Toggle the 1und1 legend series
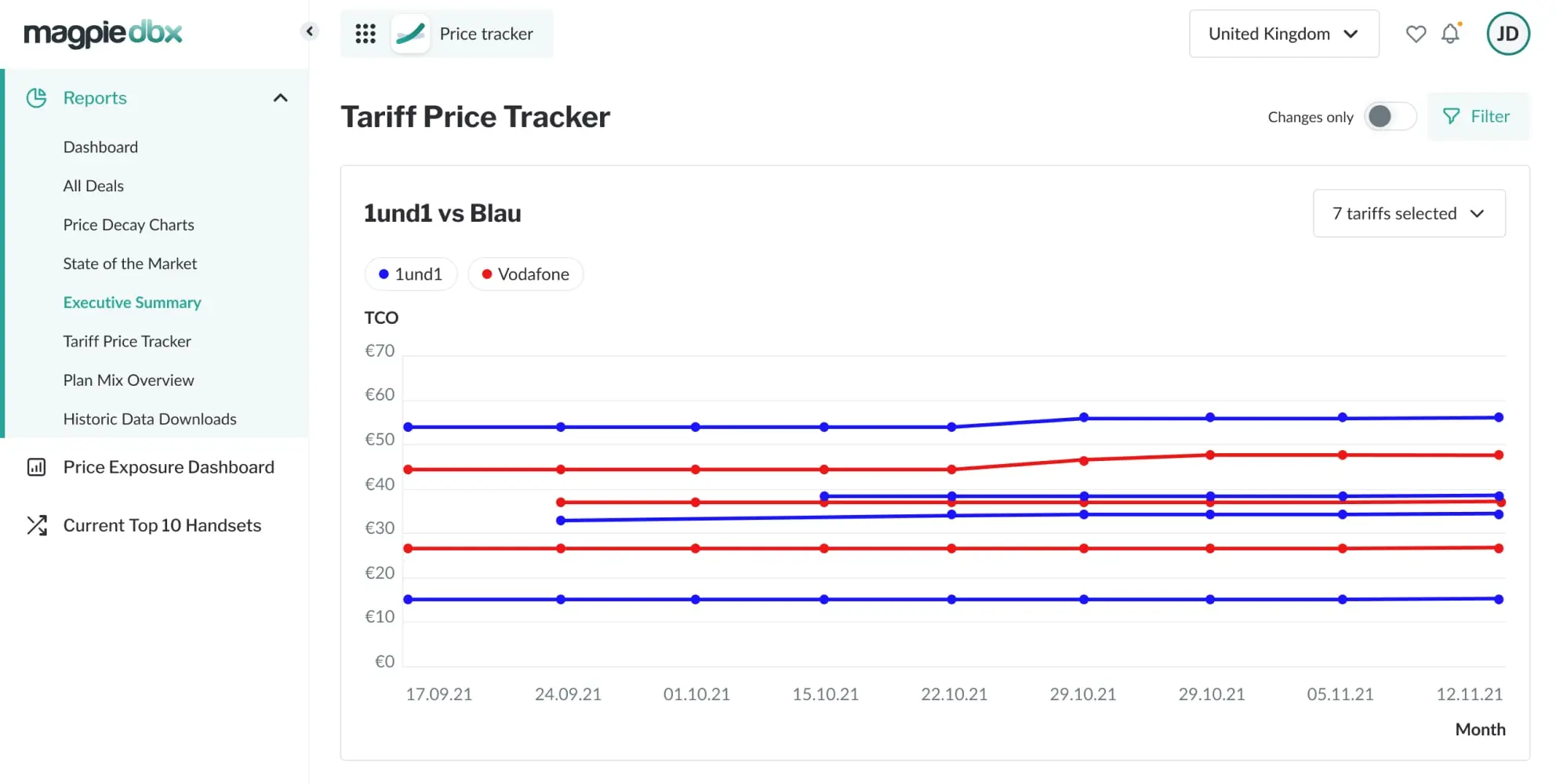Viewport: 1556px width, 784px height. click(410, 274)
